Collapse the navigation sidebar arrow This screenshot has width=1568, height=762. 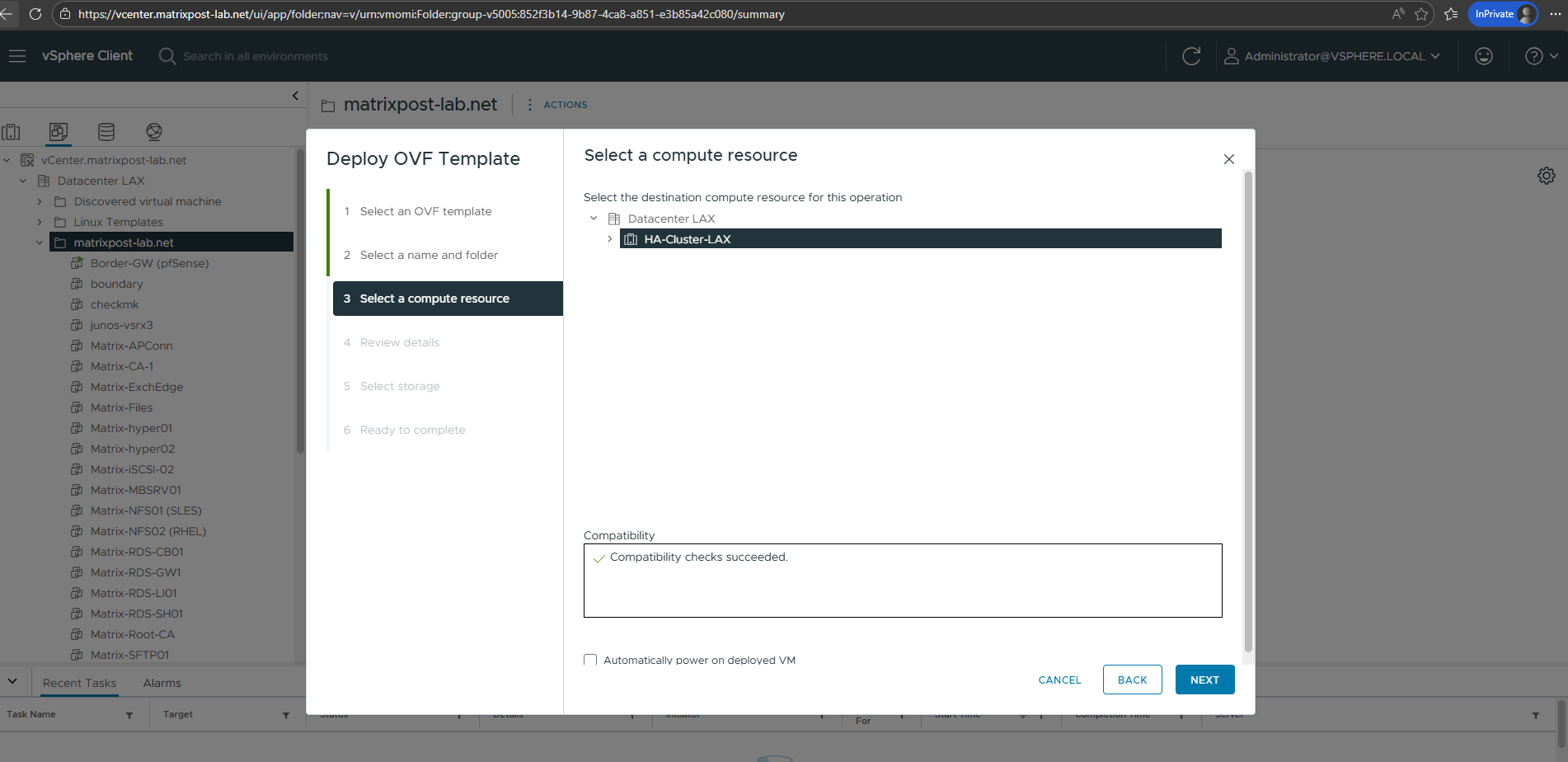(x=295, y=96)
